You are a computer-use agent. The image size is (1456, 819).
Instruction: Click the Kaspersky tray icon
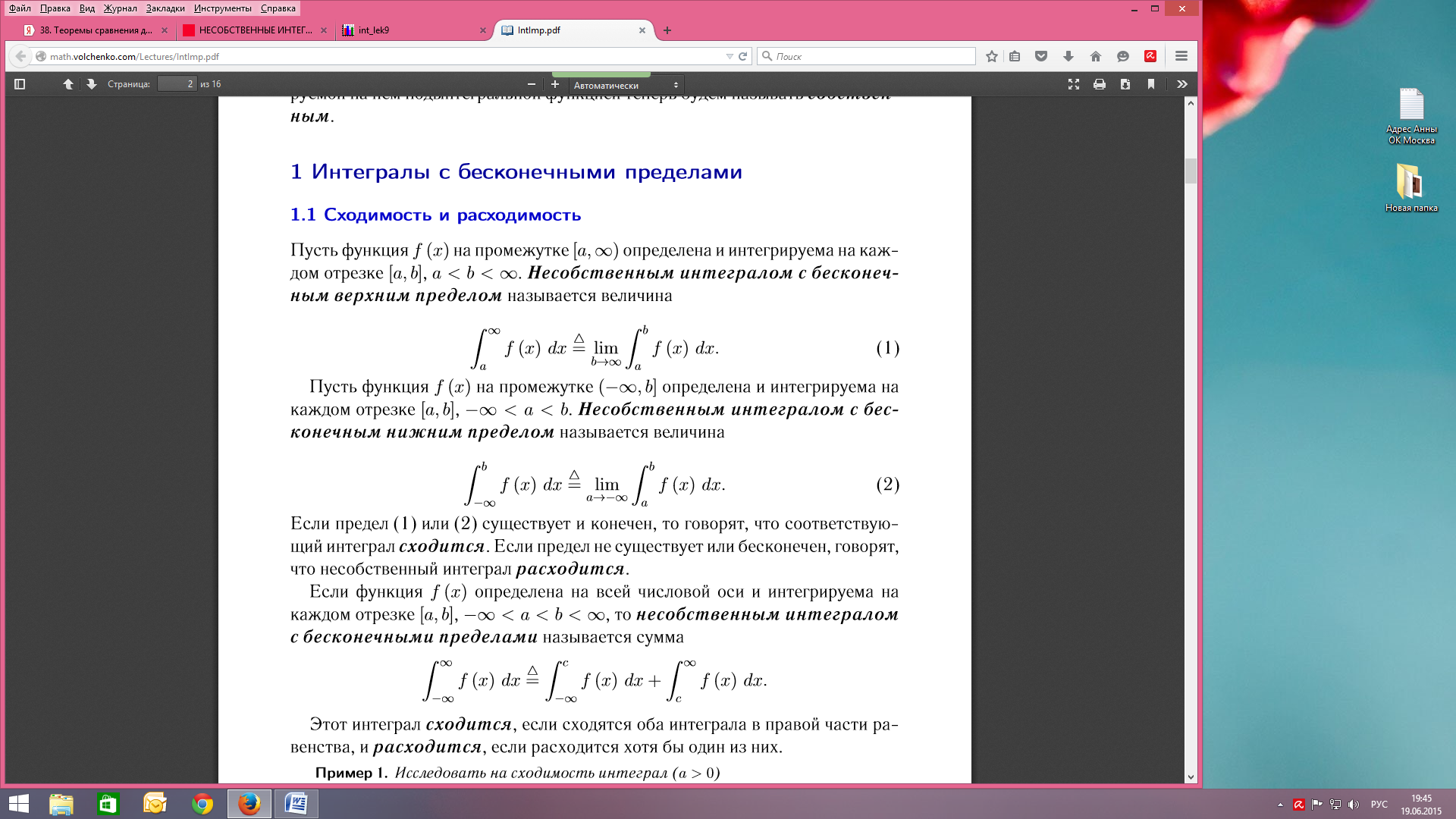(x=1299, y=805)
